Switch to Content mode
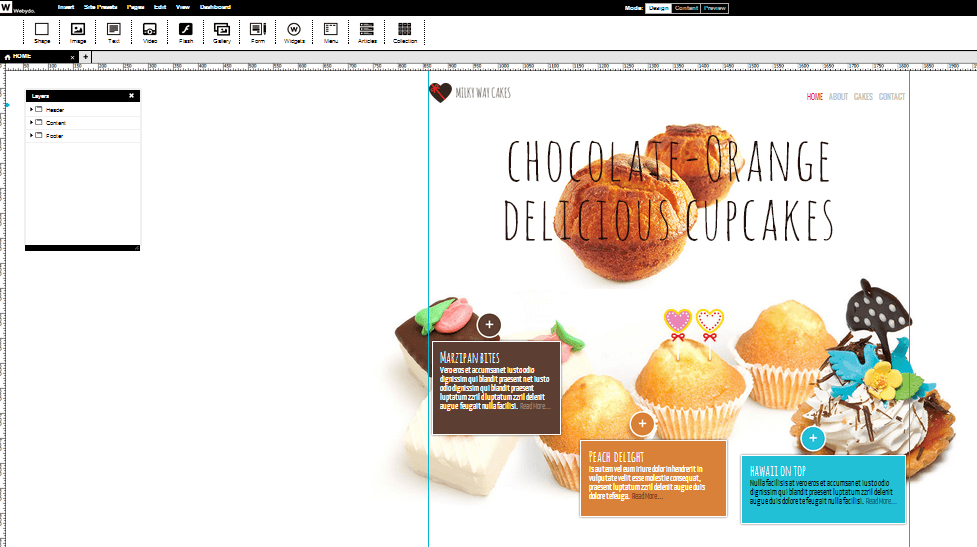The width and height of the screenshot is (977, 547). click(x=686, y=8)
